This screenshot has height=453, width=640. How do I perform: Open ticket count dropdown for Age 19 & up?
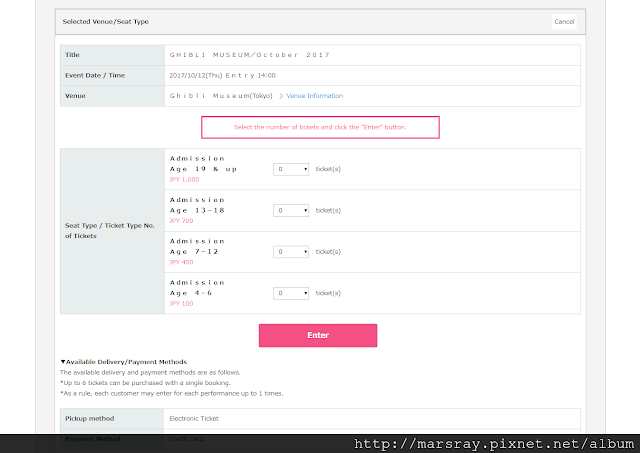pos(291,169)
